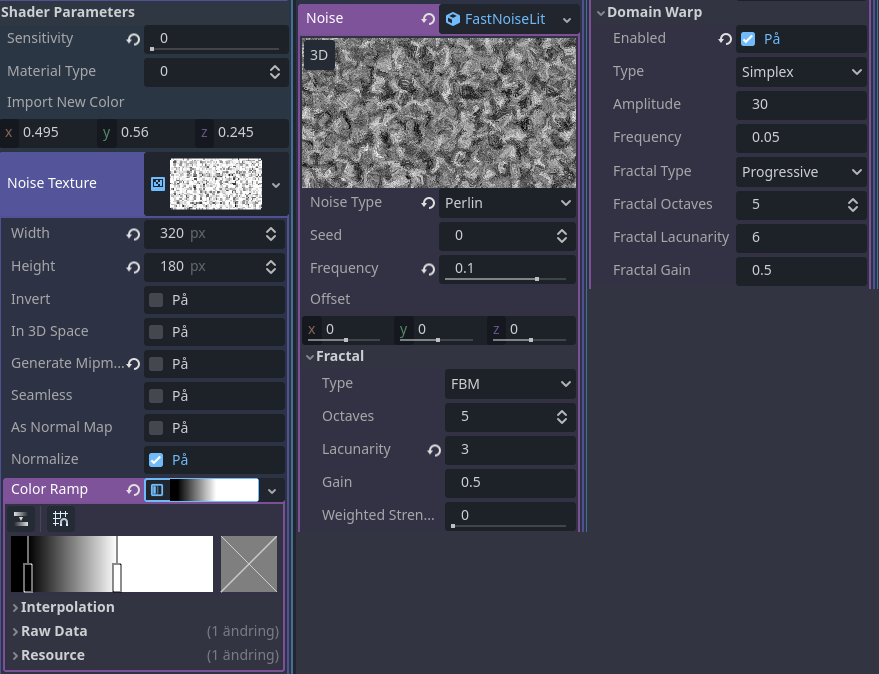Collapse the Fractal section

310,357
